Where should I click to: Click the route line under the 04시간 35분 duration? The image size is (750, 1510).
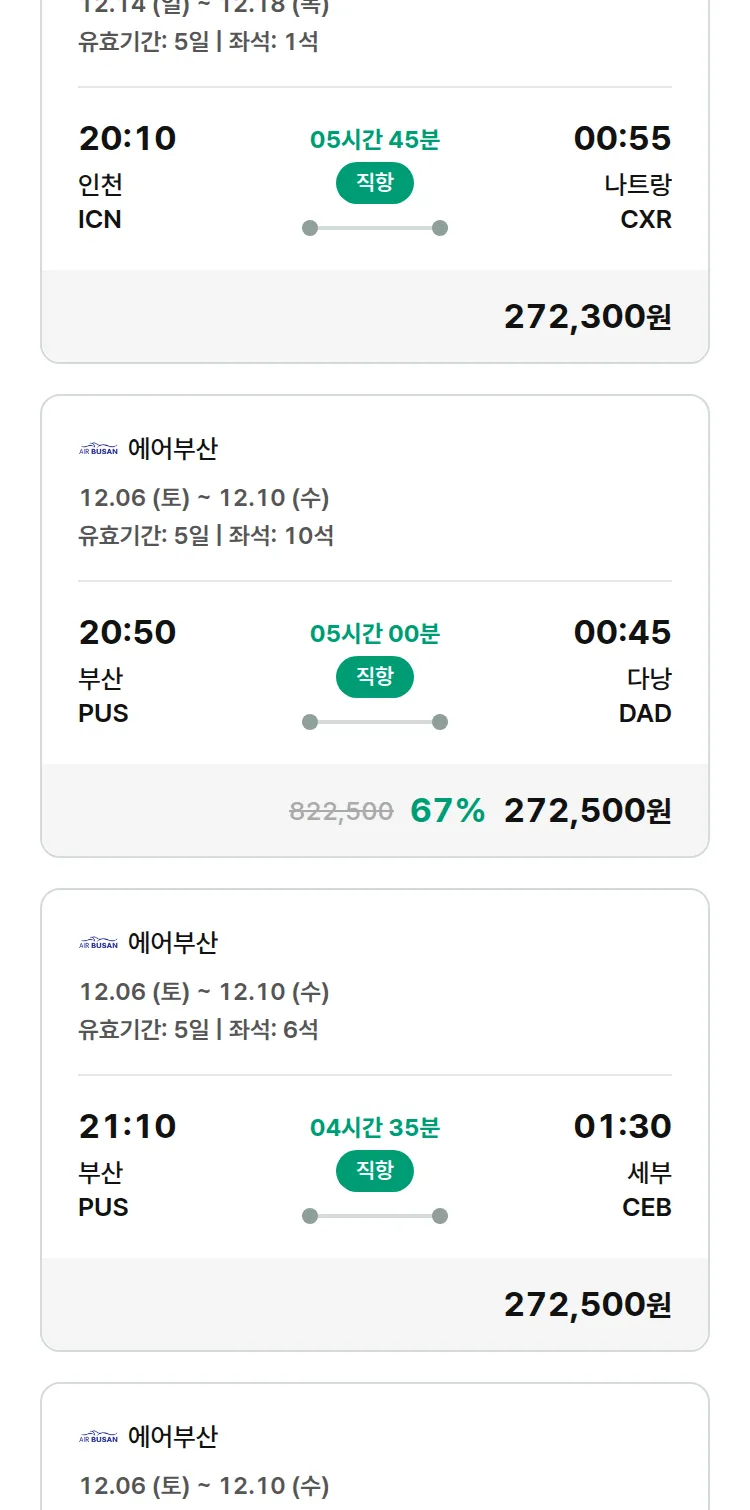point(375,1216)
